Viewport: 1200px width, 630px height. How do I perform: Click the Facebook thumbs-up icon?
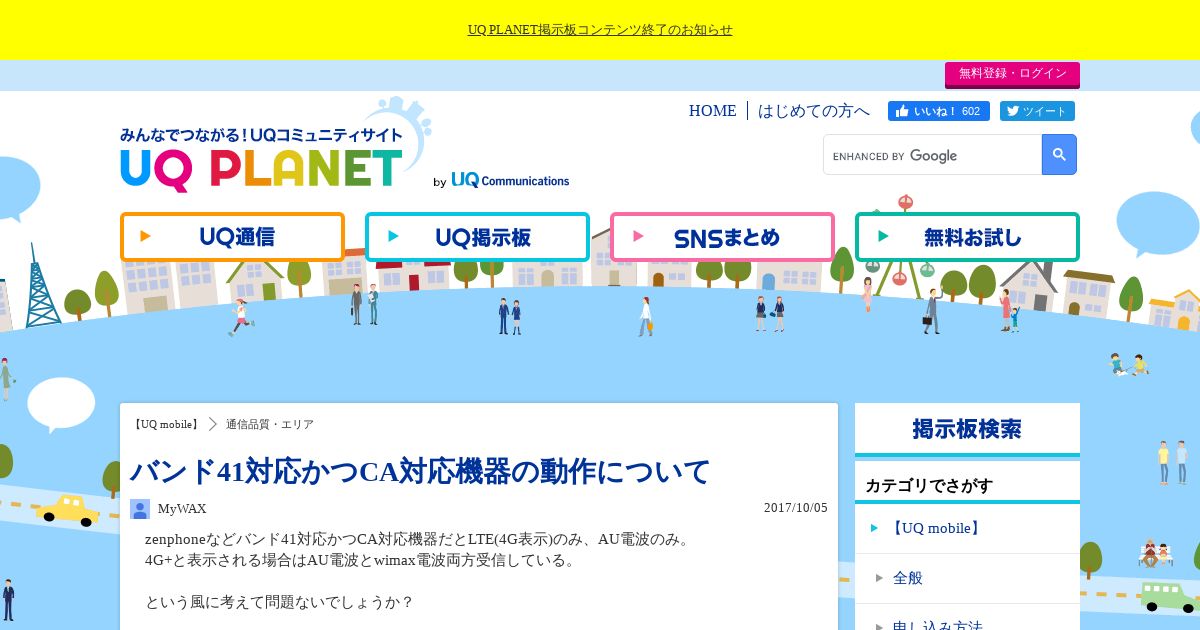click(x=902, y=111)
